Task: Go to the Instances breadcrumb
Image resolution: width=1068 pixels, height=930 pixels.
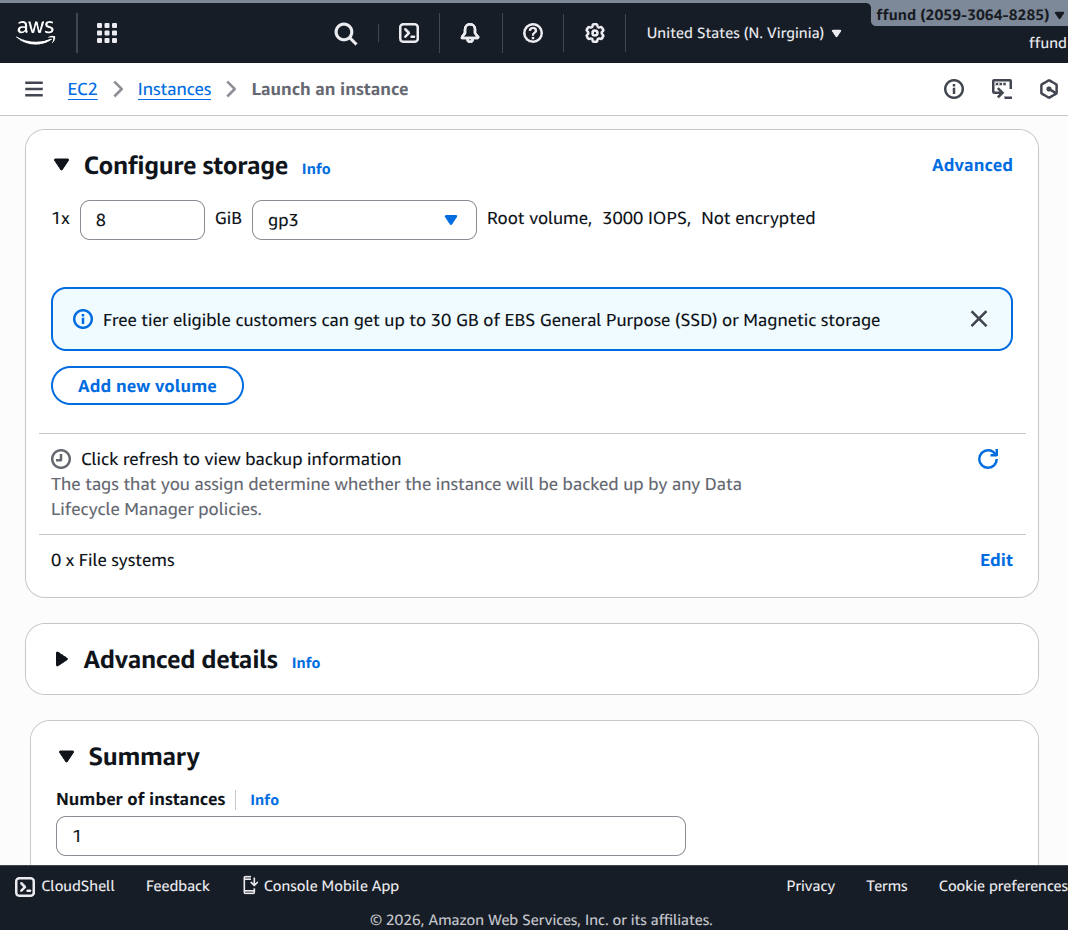Action: 174,89
